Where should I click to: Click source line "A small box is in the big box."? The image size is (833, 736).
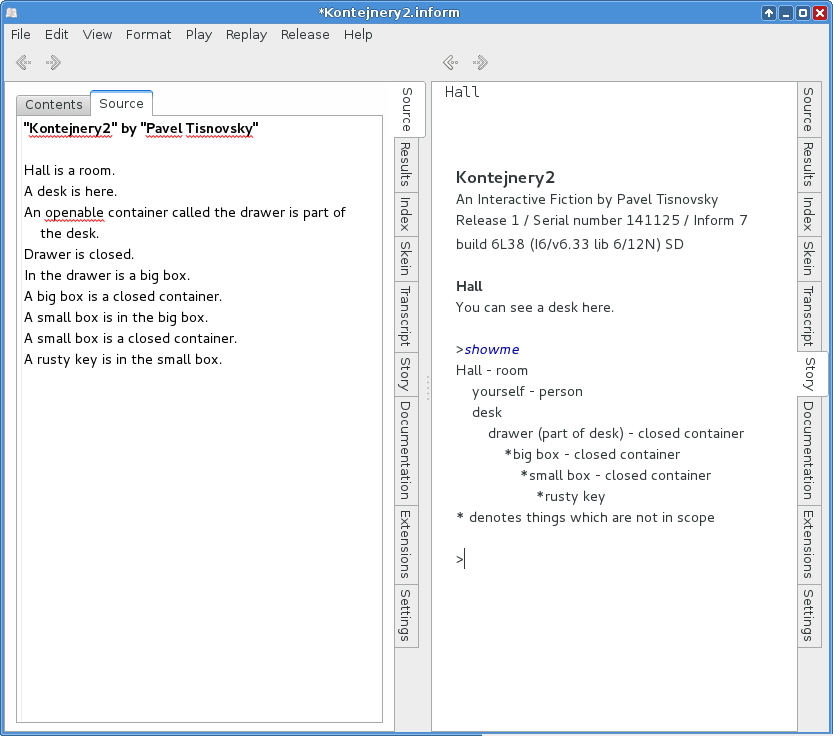pyautogui.click(x=116, y=318)
